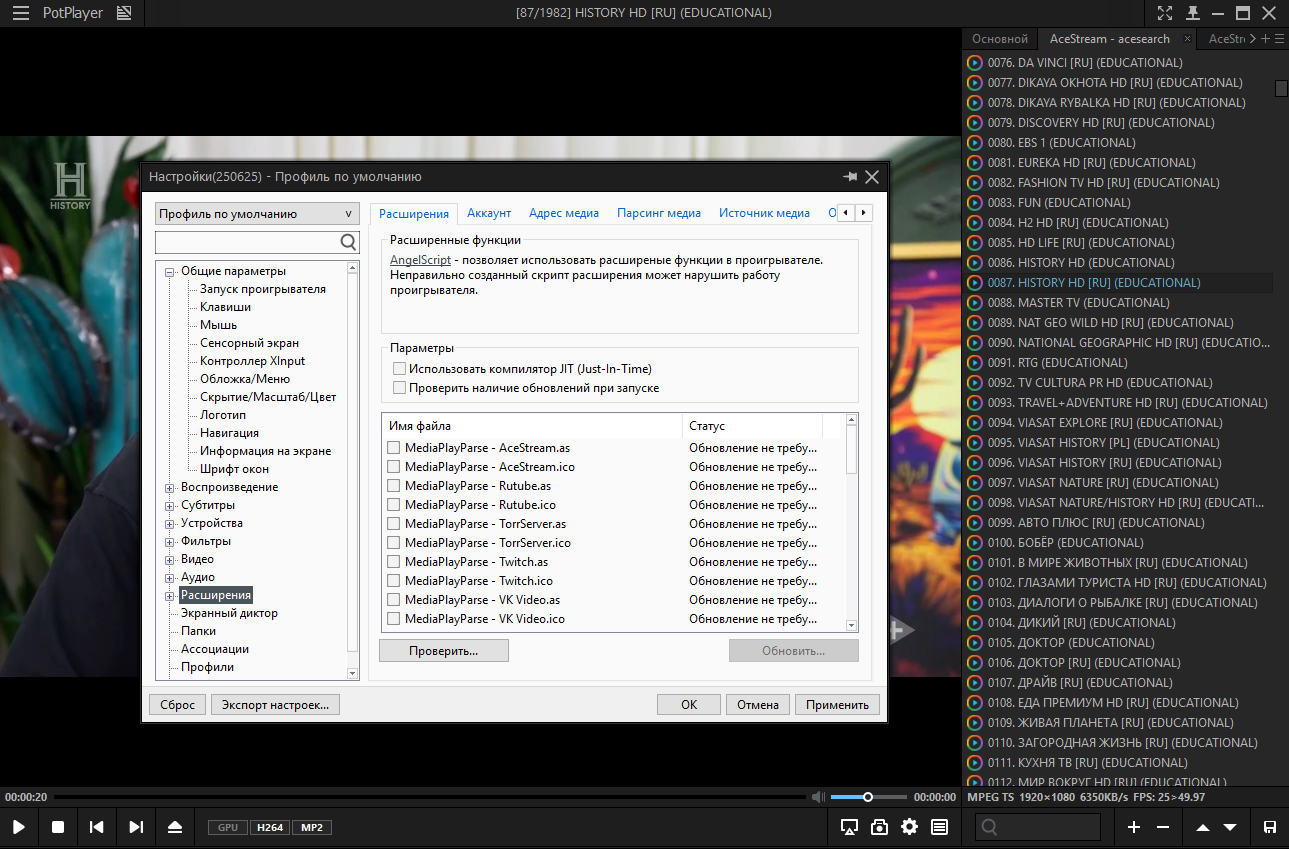Pin the player window on top
1289x849 pixels.
pos(1192,13)
